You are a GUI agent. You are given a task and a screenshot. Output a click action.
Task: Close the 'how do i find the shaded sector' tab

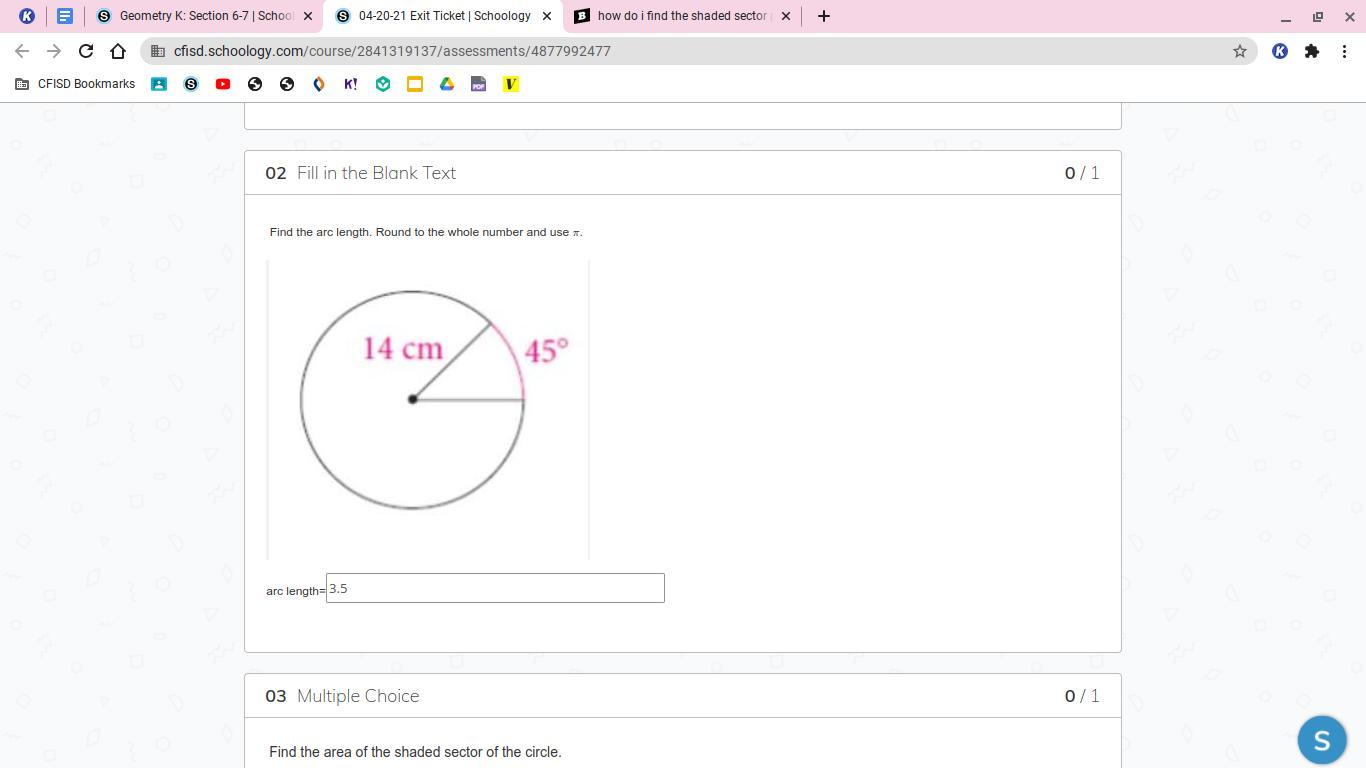786,16
